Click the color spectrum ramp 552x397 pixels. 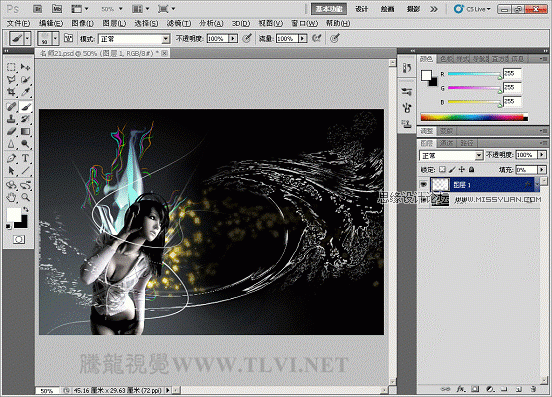tap(474, 117)
